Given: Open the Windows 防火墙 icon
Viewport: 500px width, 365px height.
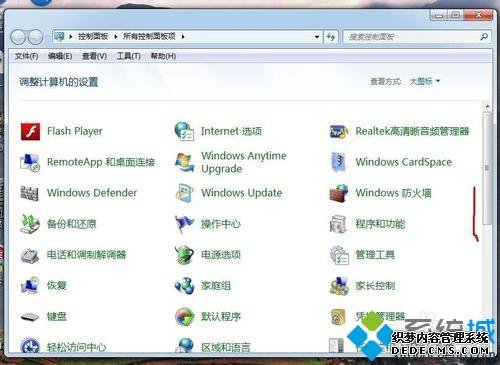Looking at the screenshot, I should [339, 193].
